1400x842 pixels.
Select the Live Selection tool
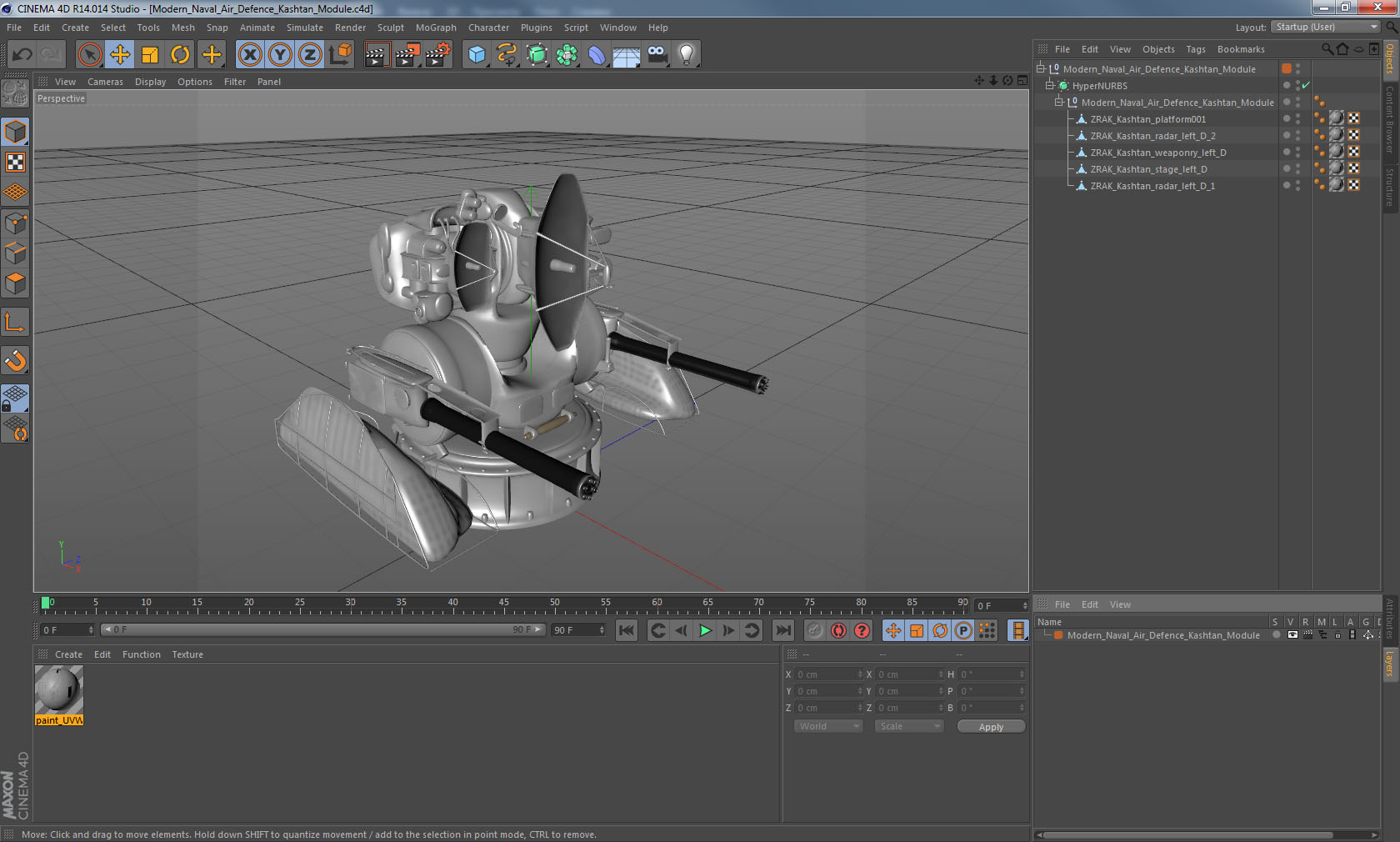point(89,55)
